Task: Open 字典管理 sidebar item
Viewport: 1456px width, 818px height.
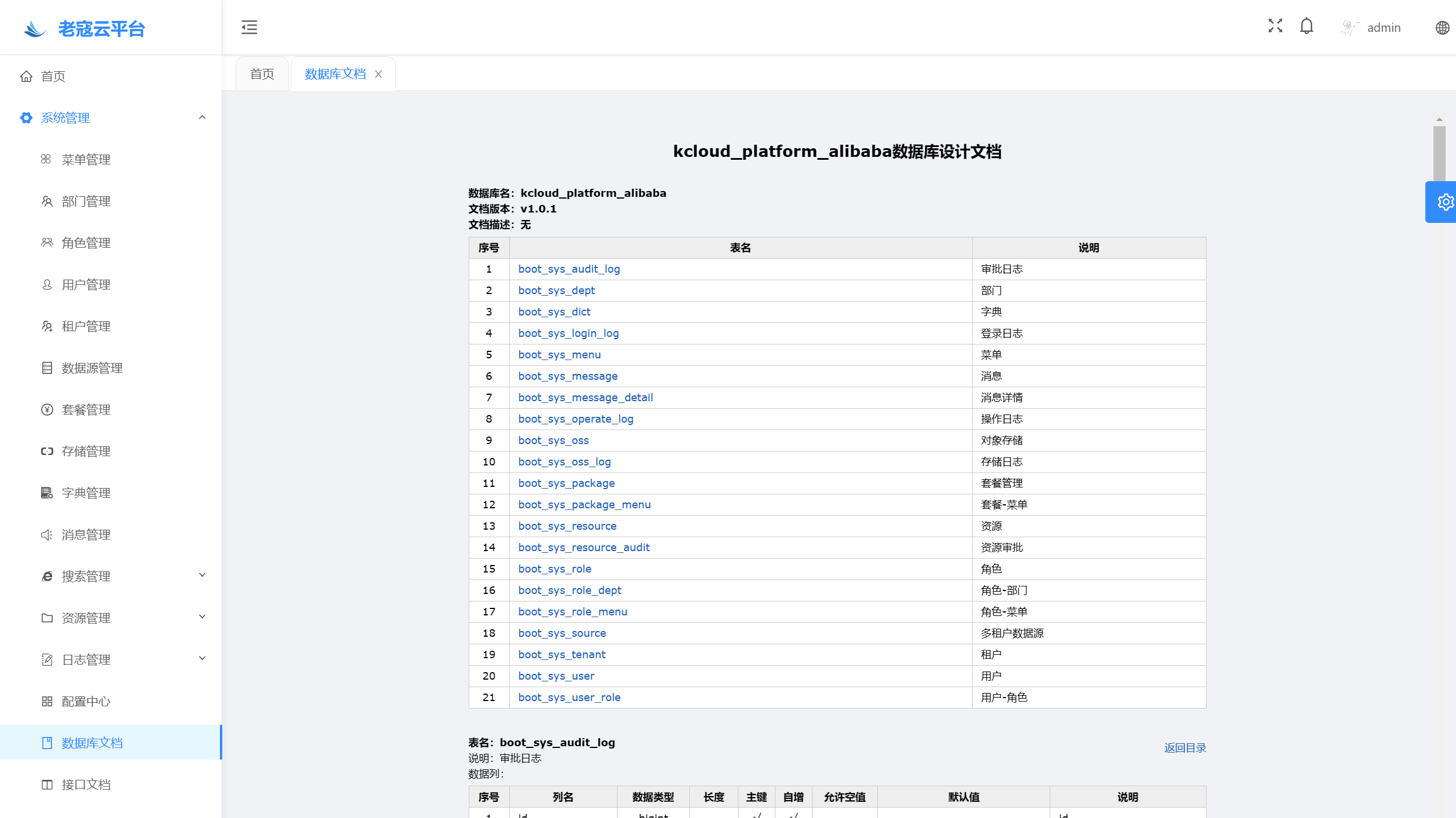Action: pyautogui.click(x=86, y=493)
